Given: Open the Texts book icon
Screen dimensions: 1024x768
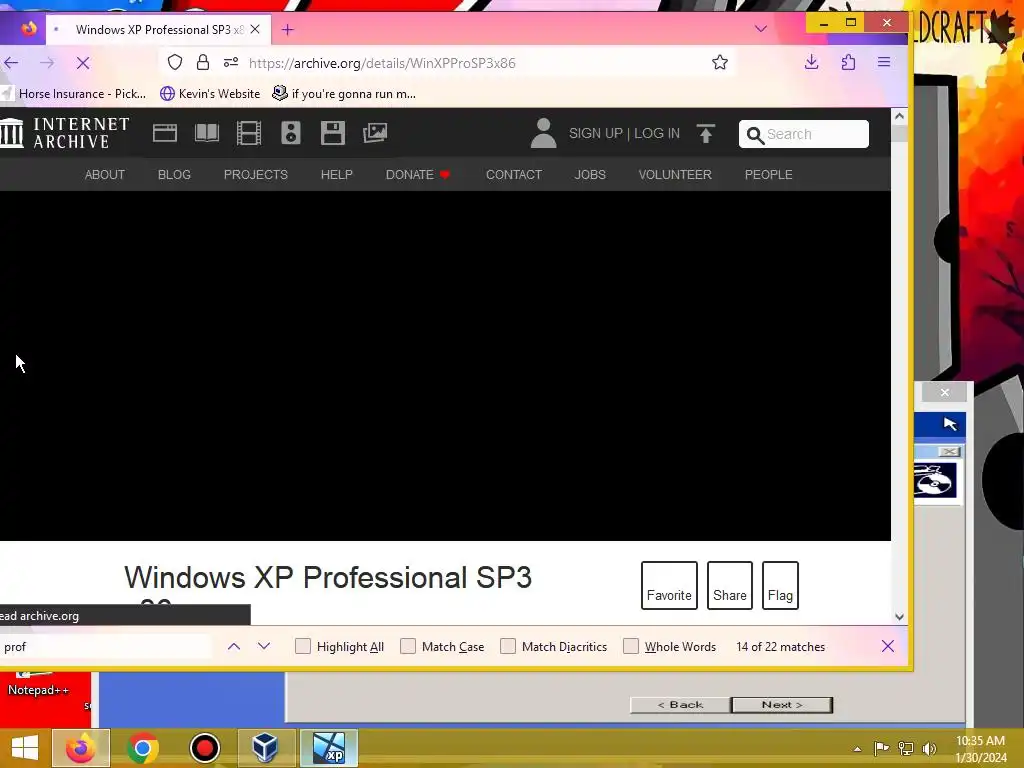Looking at the screenshot, I should click(x=207, y=133).
